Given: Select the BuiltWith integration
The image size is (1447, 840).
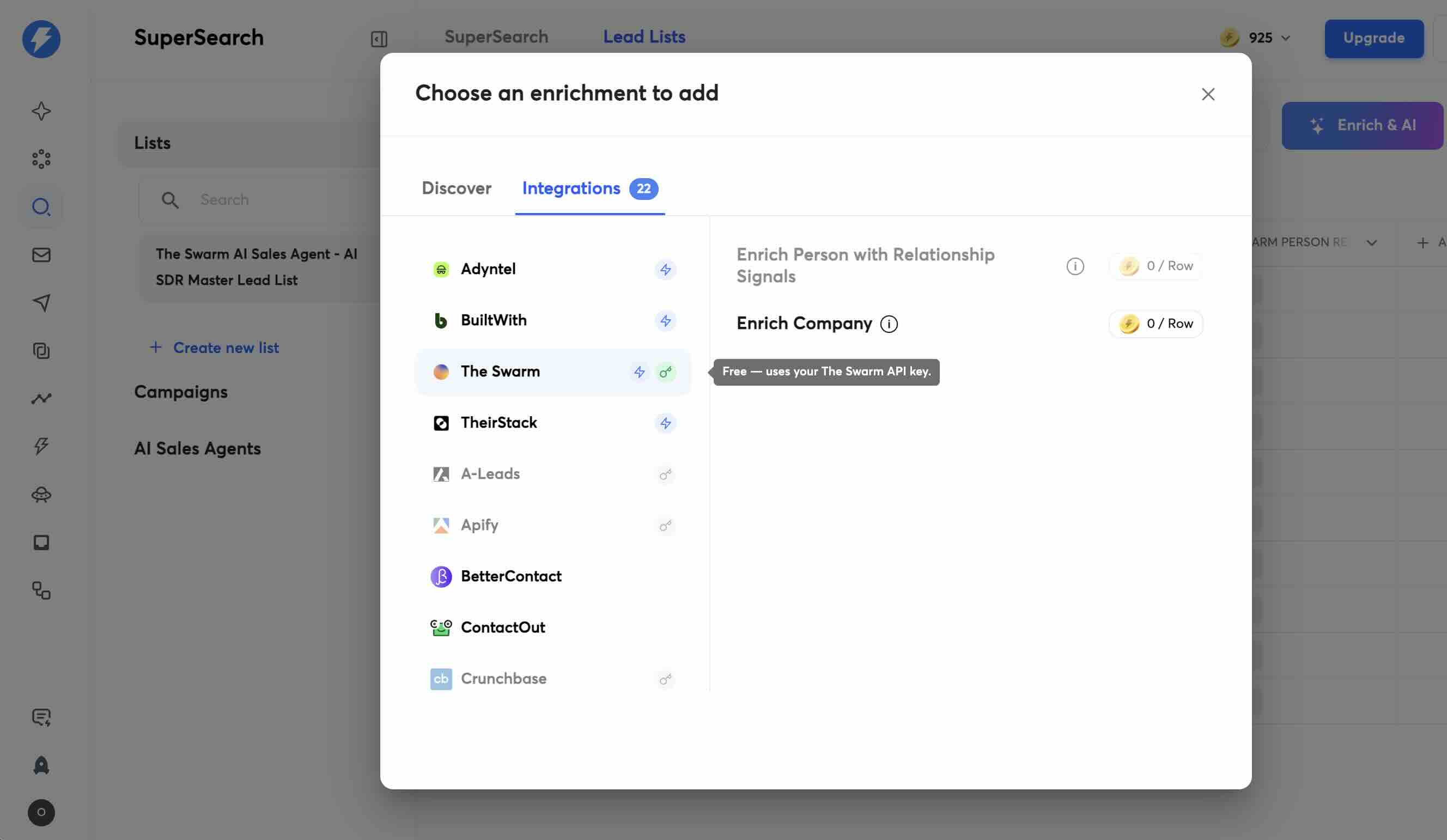Looking at the screenshot, I should pyautogui.click(x=553, y=320).
